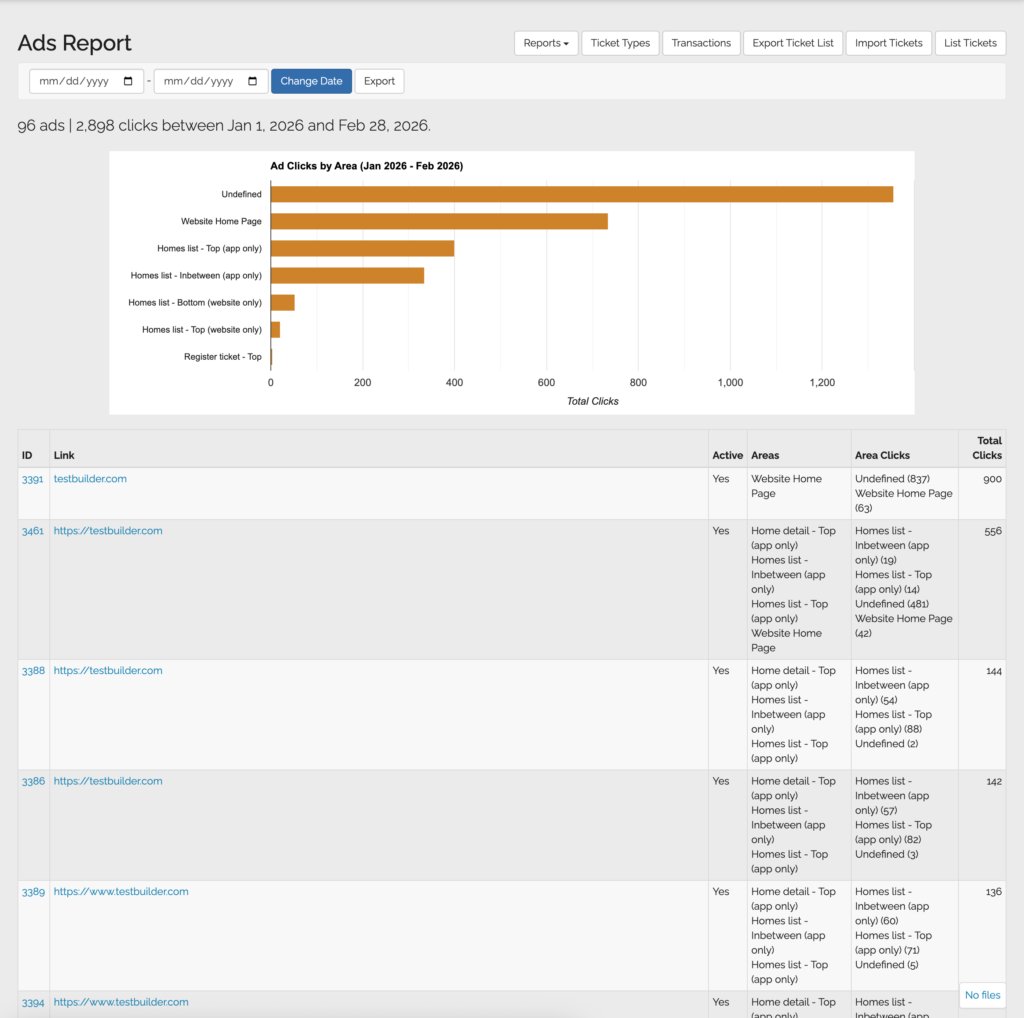The height and width of the screenshot is (1018, 1024).
Task: Click the Export button beside Change Date
Action: coord(379,81)
